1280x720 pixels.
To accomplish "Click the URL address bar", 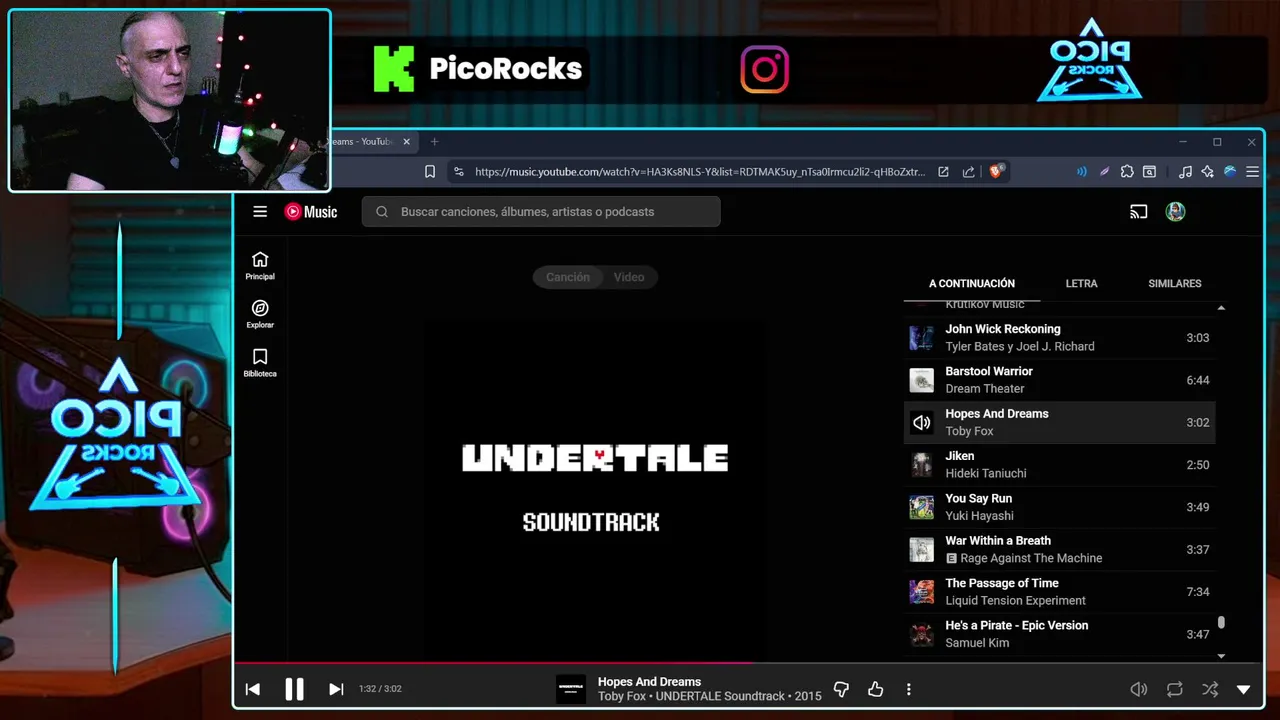I will pos(700,172).
